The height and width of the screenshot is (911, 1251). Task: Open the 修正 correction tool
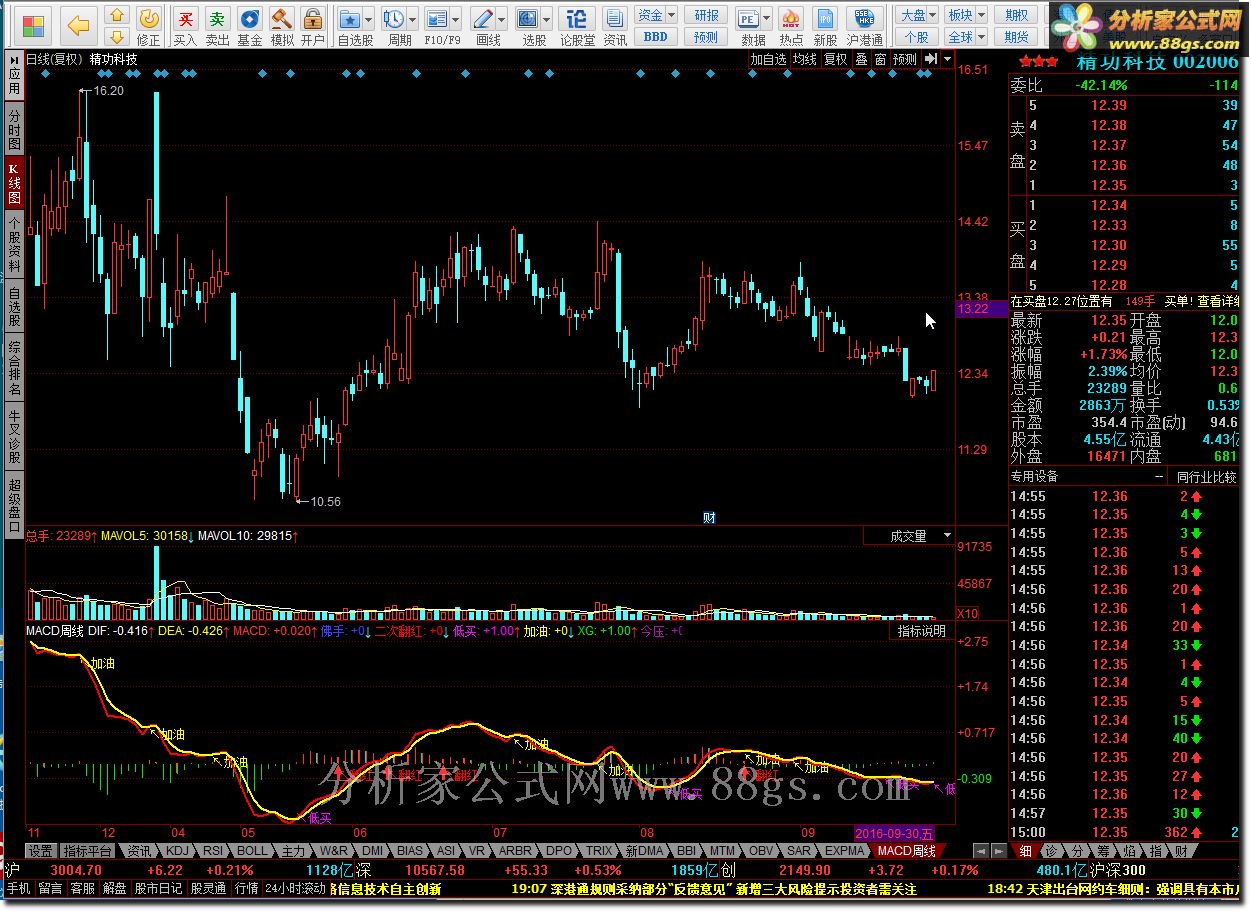pyautogui.click(x=149, y=25)
